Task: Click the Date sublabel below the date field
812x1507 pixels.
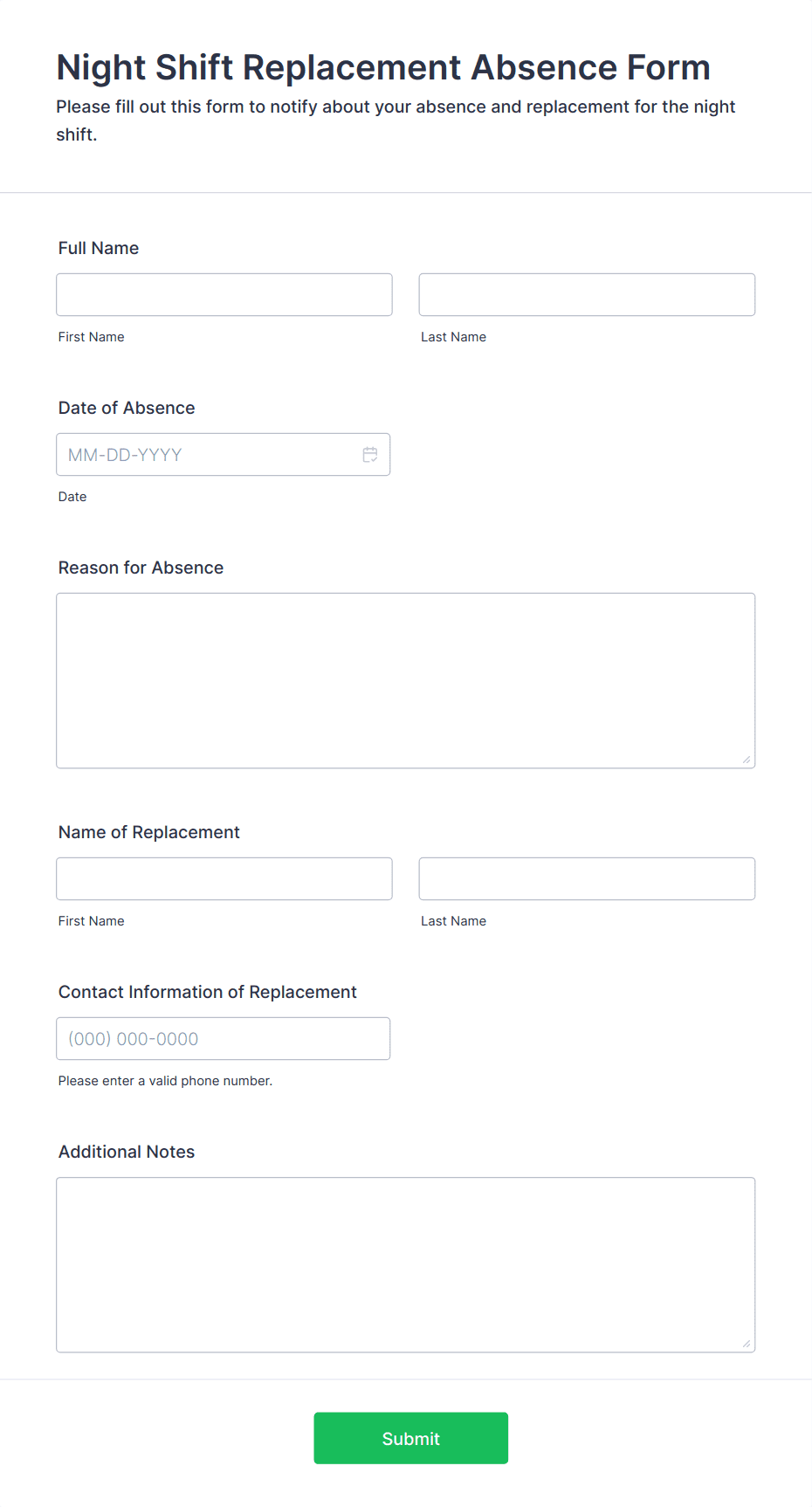Action: pyautogui.click(x=72, y=497)
